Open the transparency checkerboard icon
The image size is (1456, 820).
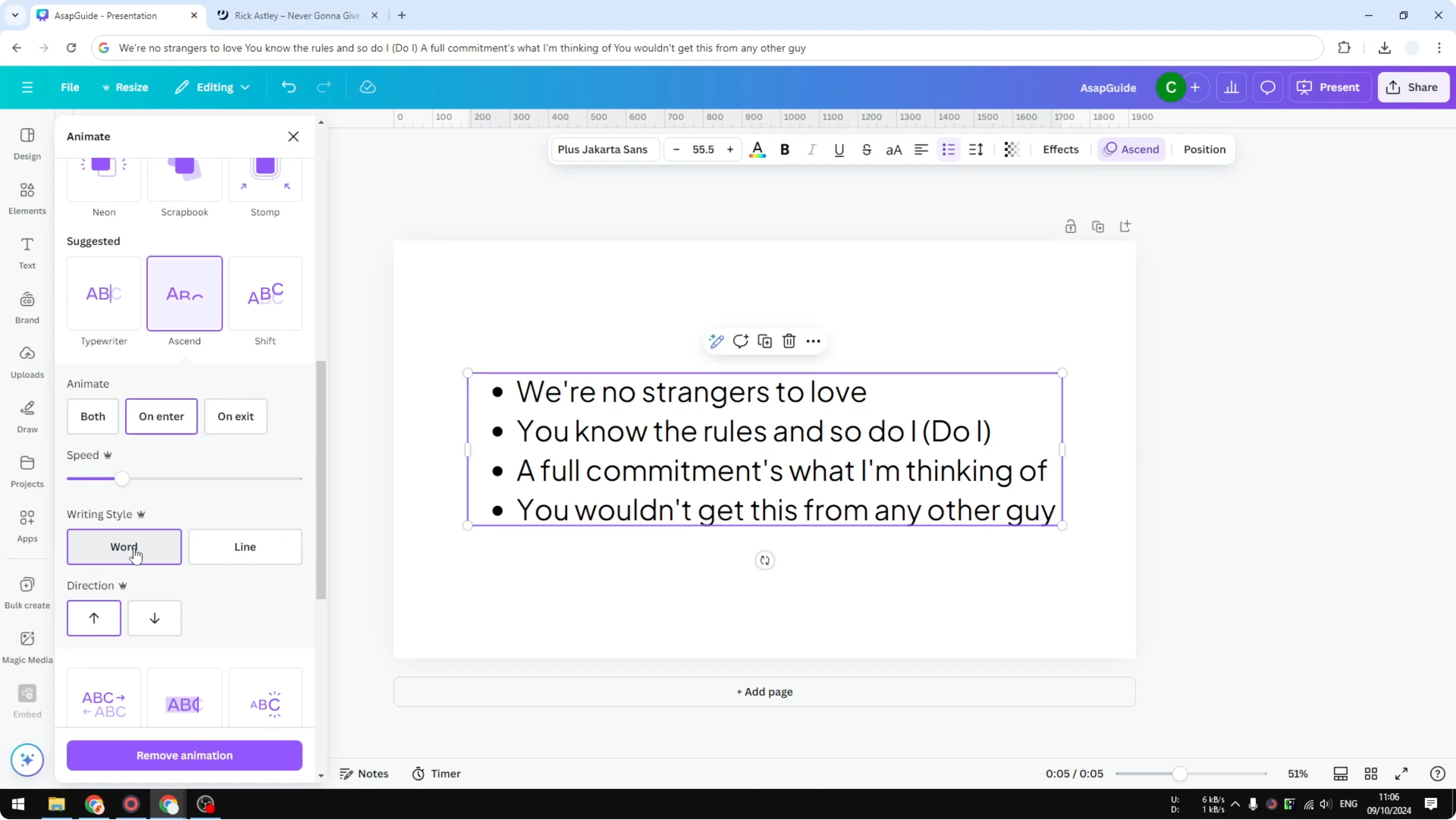1011,150
